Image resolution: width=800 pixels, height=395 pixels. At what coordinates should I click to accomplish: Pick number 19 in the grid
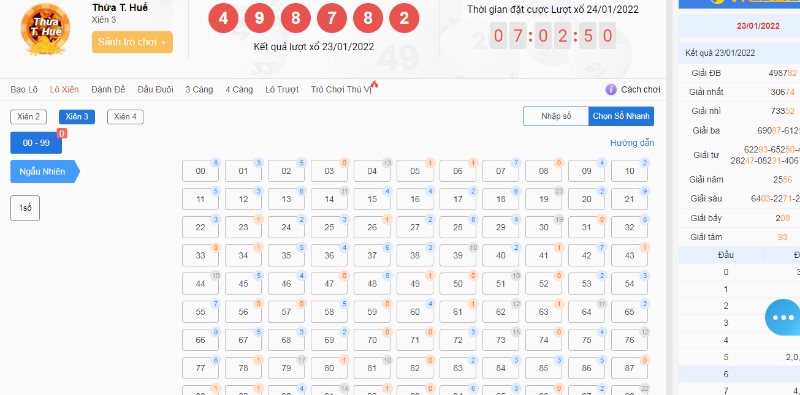(543, 200)
